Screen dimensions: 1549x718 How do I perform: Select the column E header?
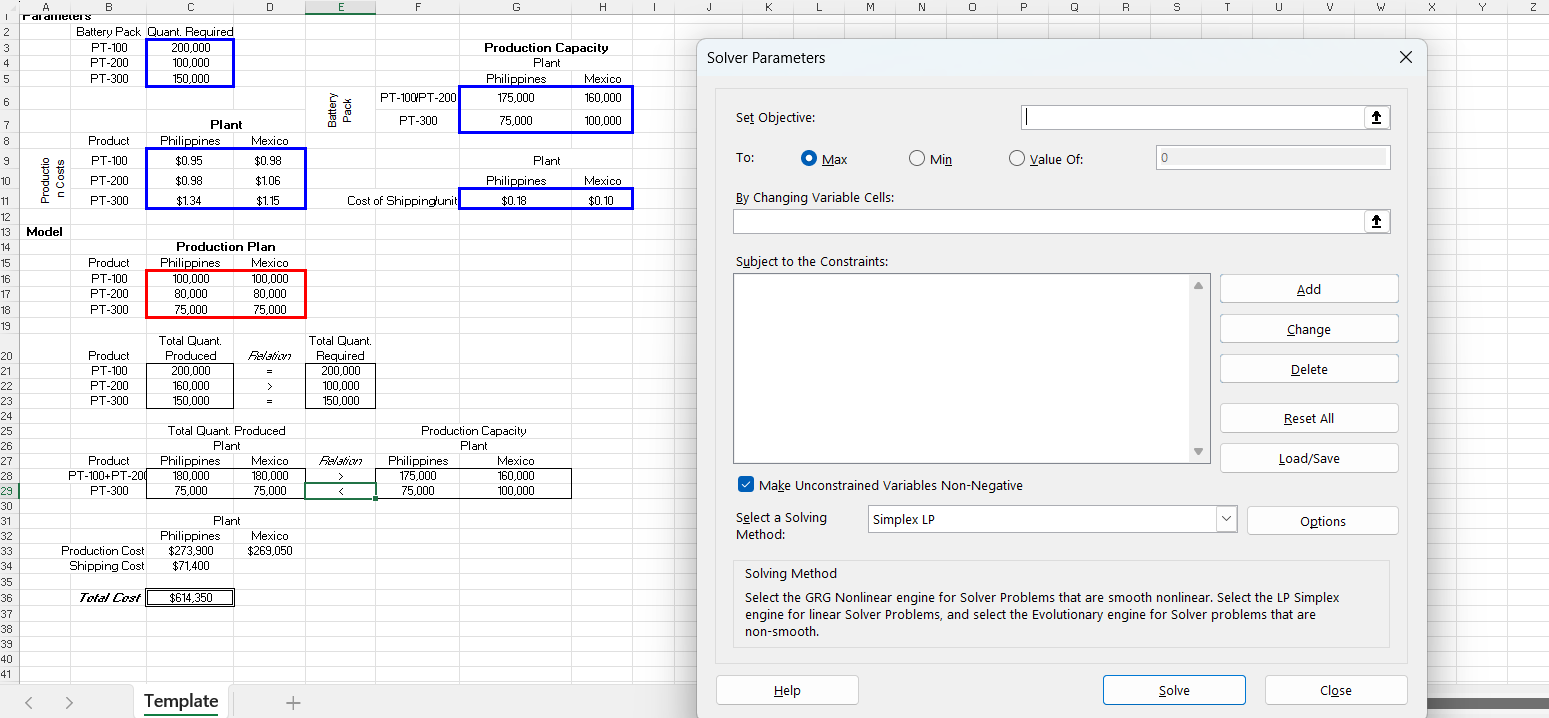tap(340, 8)
